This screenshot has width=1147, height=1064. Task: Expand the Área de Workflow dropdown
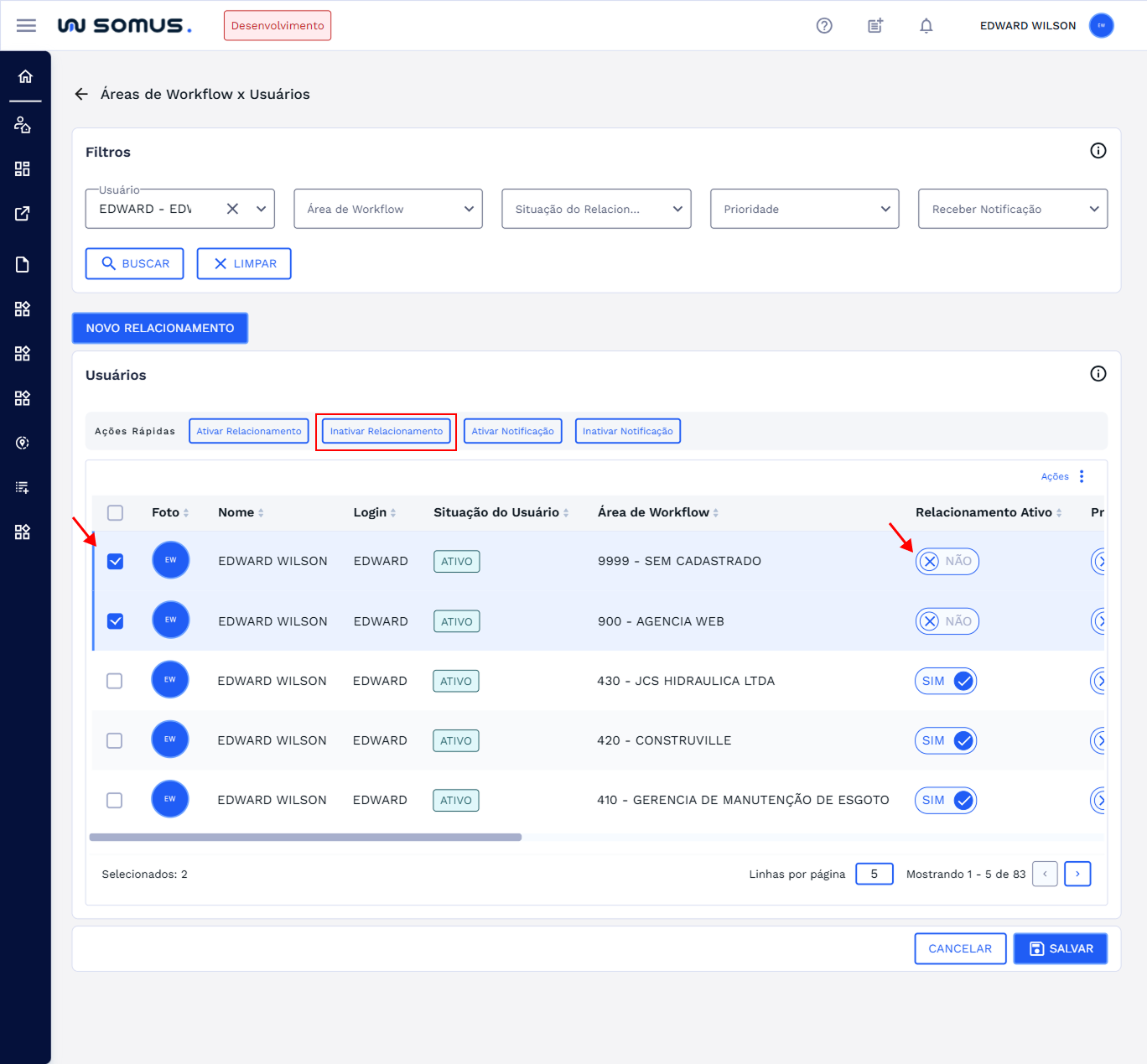point(387,209)
